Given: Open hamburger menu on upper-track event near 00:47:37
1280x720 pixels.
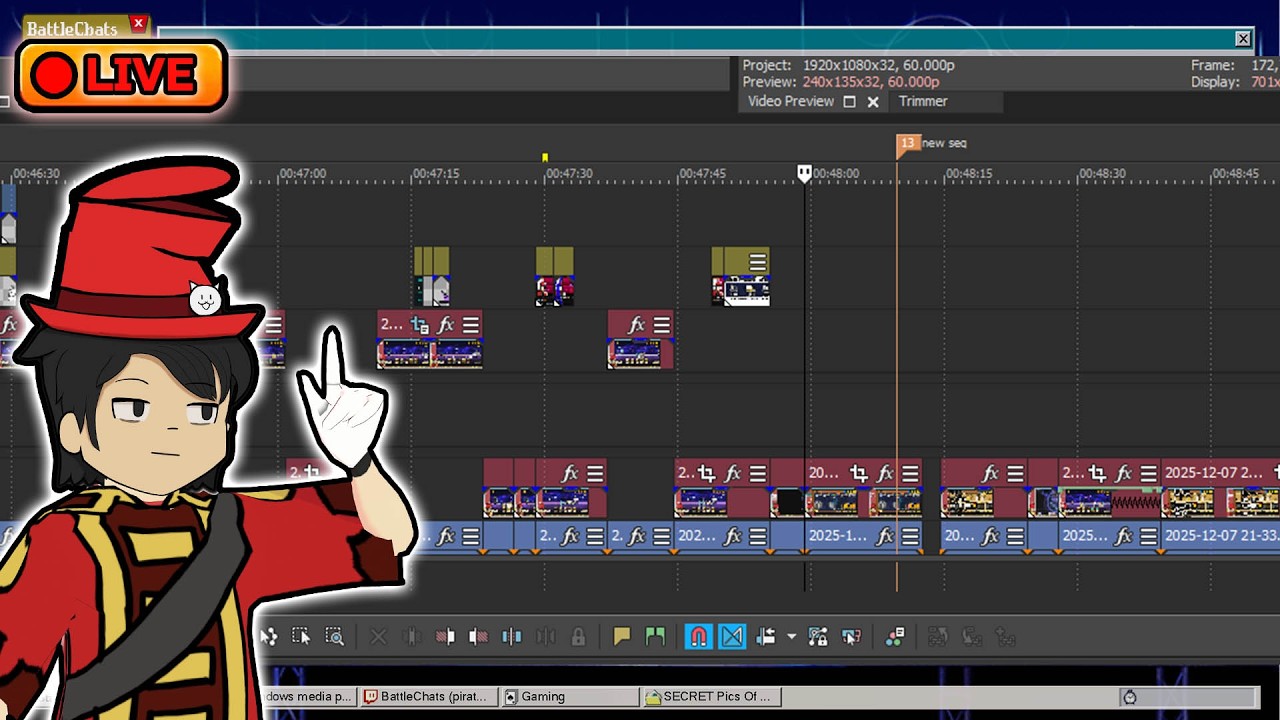Looking at the screenshot, I should [661, 325].
